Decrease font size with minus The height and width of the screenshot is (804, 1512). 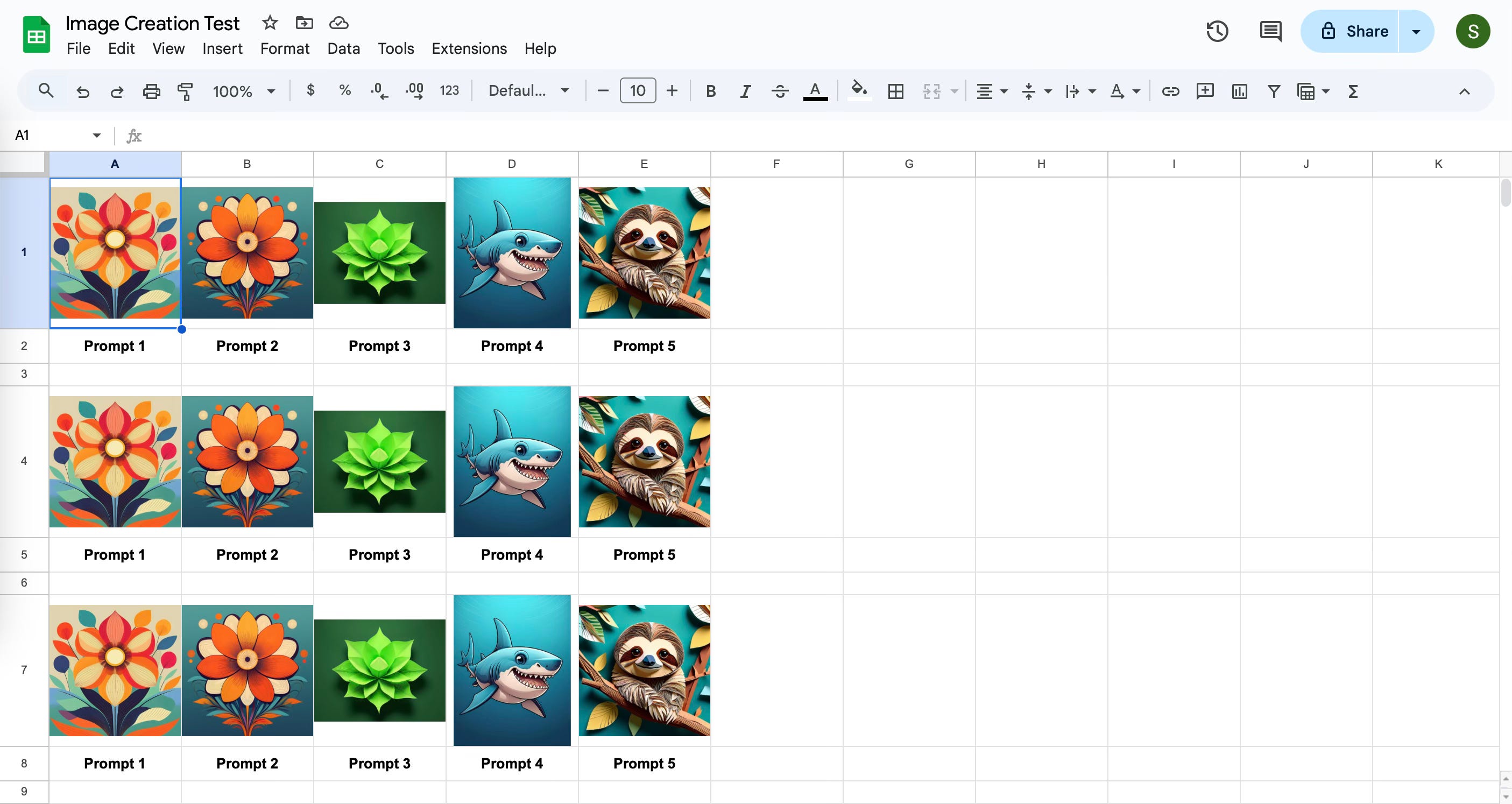click(x=603, y=91)
